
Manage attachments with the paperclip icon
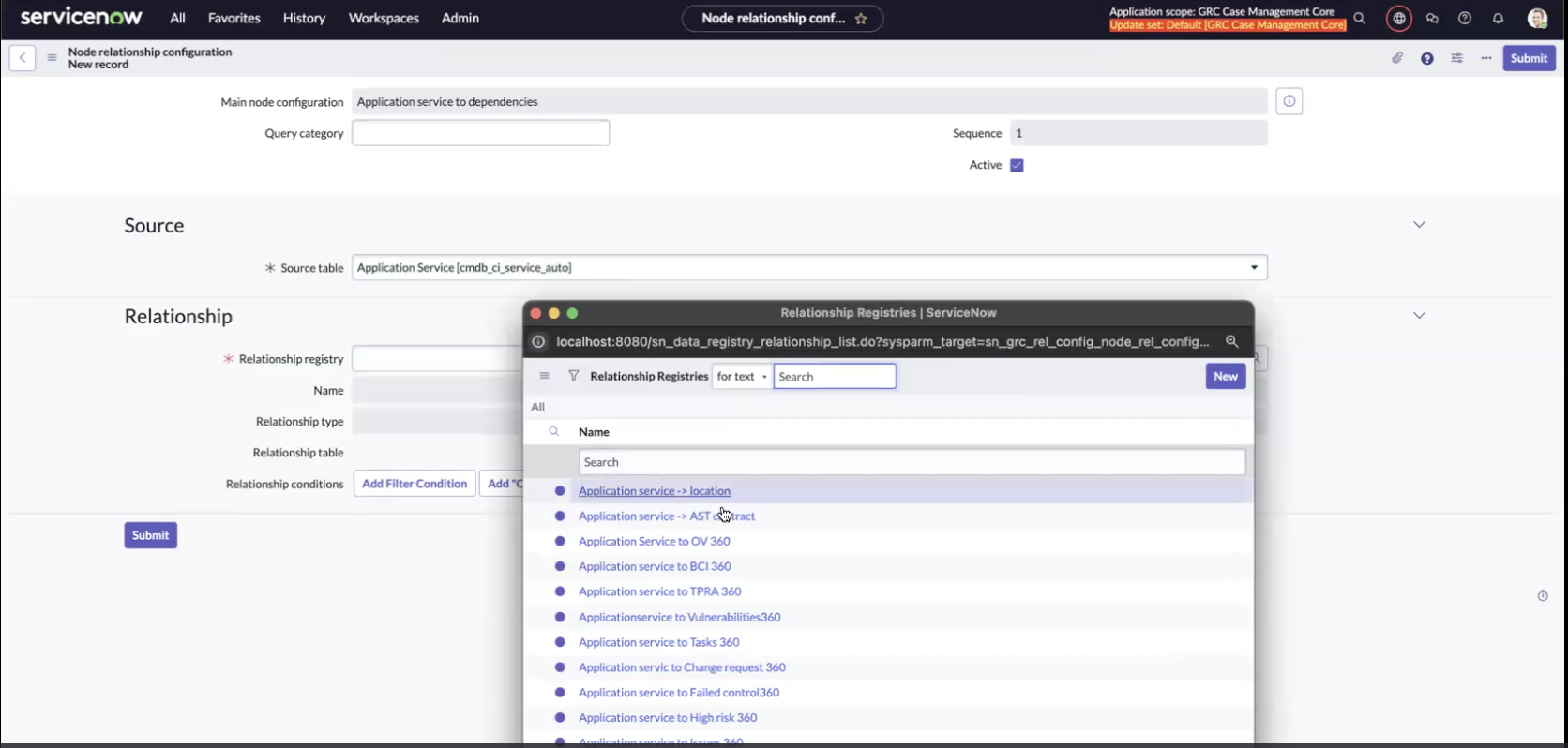tap(1397, 58)
